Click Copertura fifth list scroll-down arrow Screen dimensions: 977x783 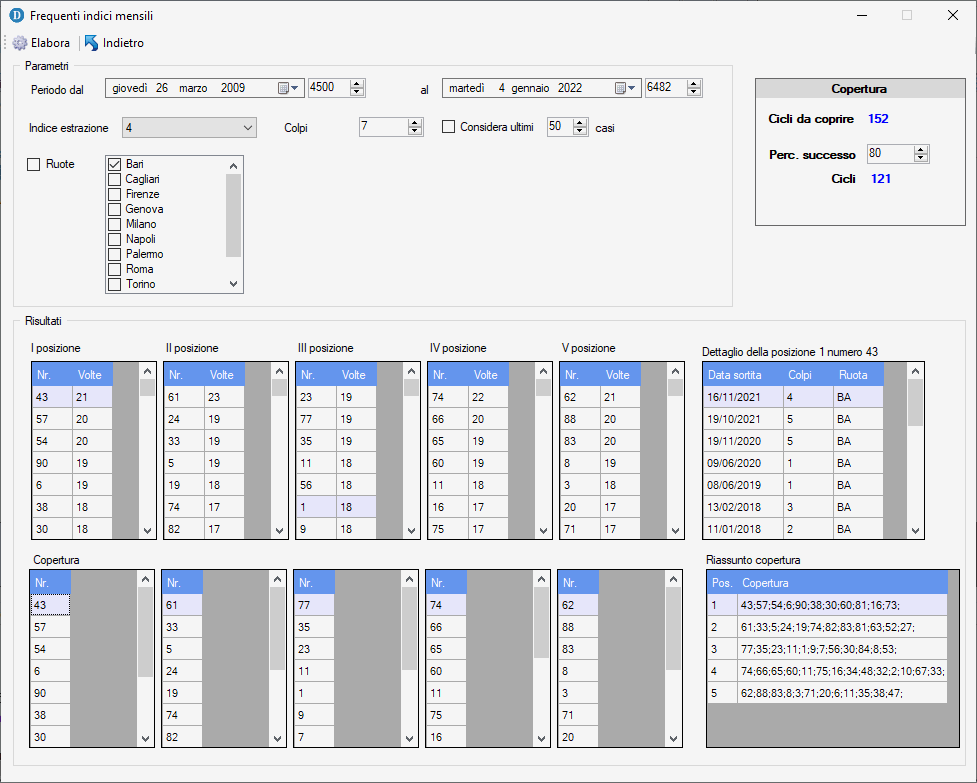click(674, 739)
